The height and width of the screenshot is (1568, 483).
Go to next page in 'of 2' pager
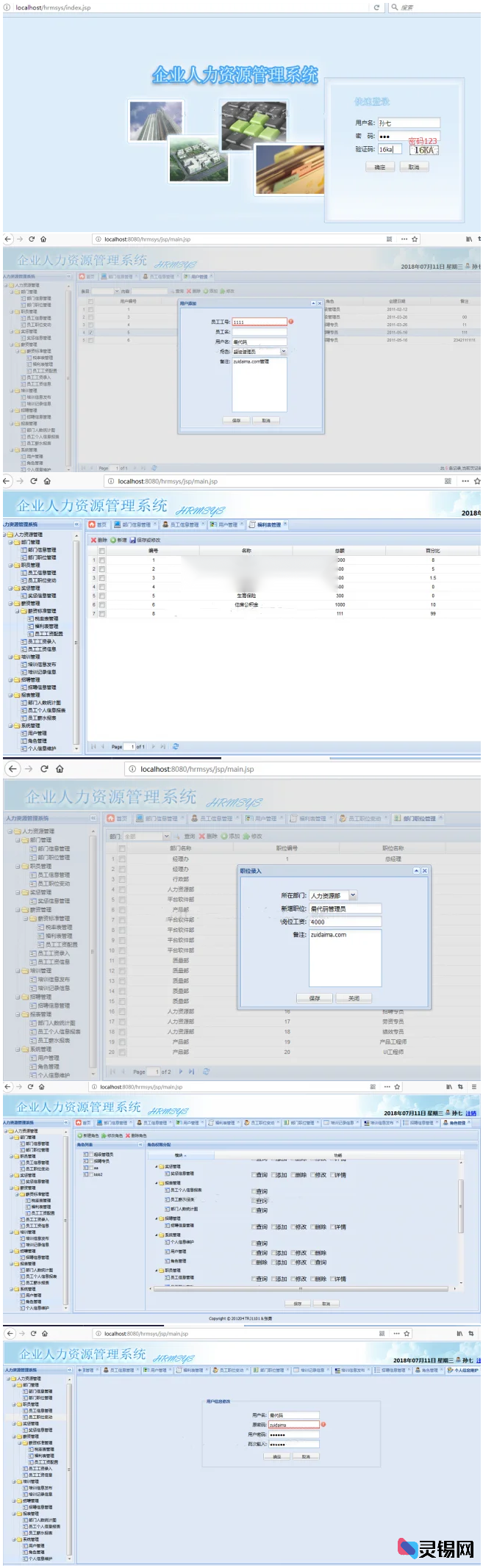(181, 1072)
